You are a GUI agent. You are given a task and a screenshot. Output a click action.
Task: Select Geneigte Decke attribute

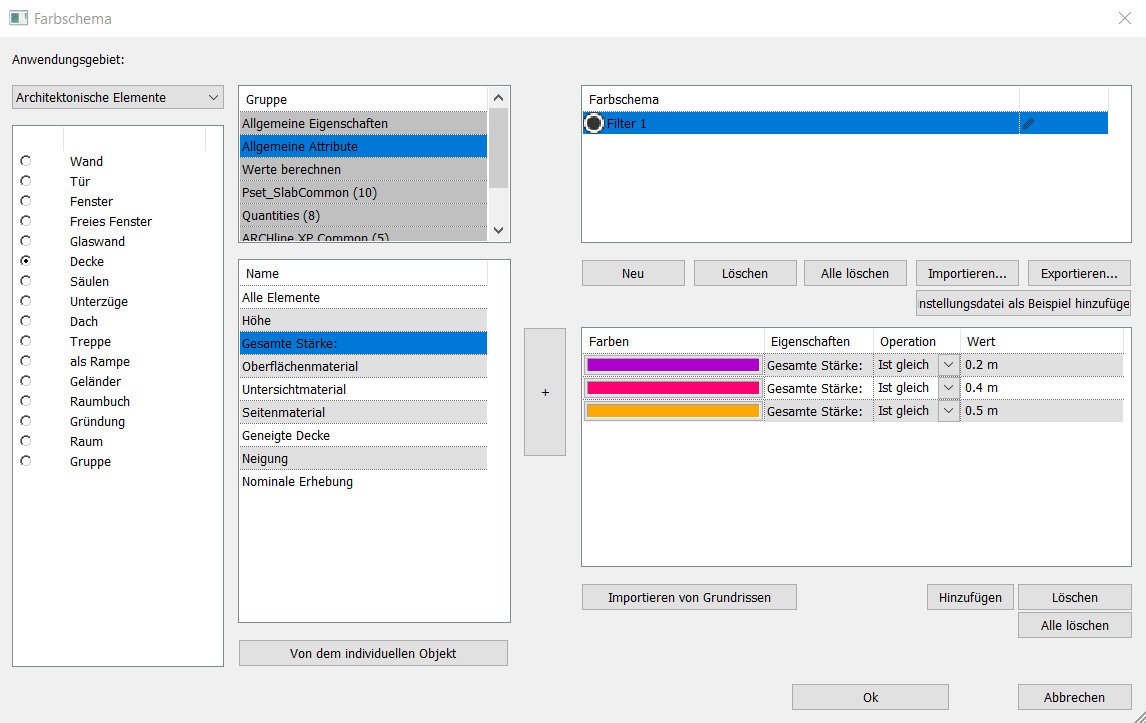coord(363,436)
